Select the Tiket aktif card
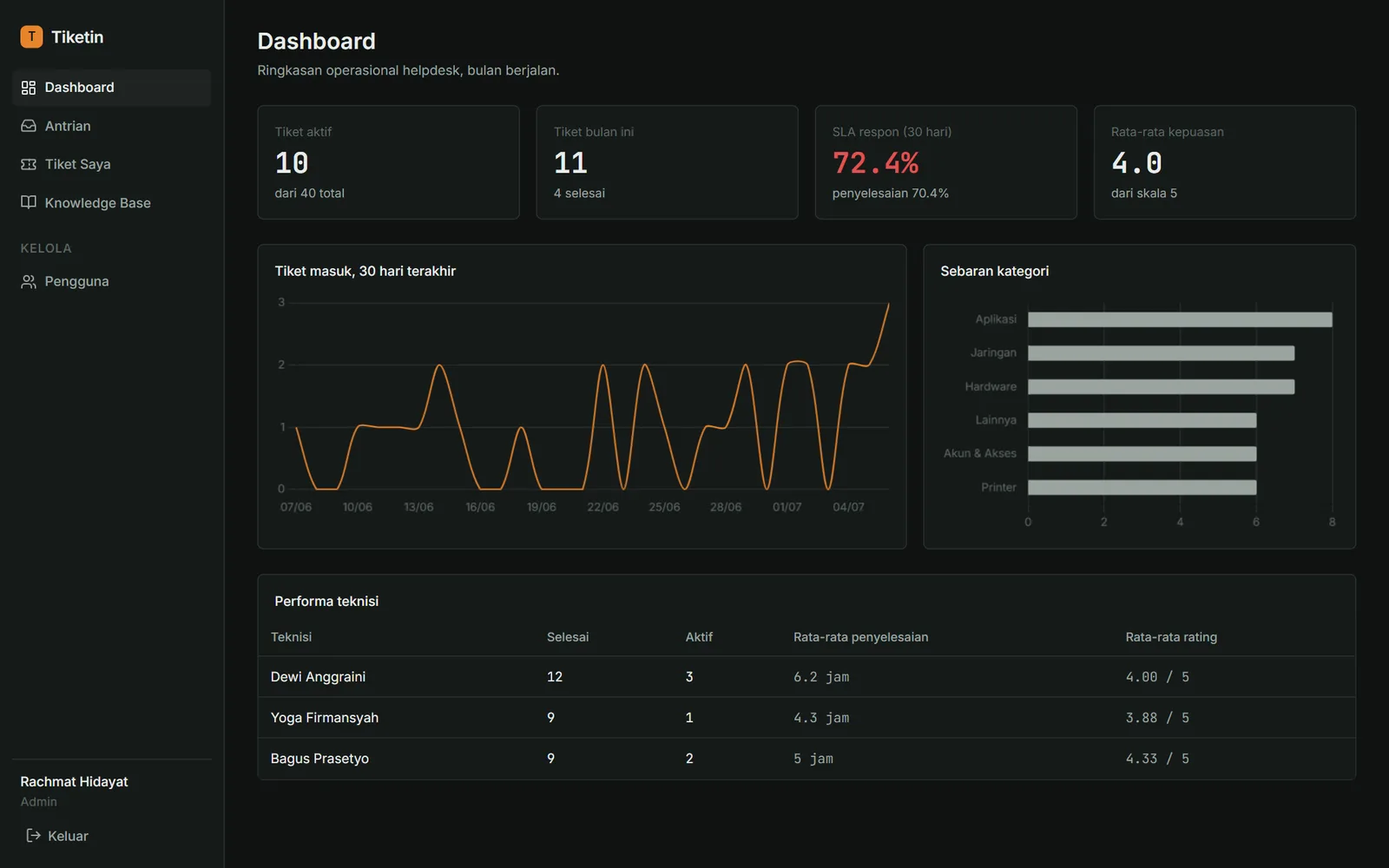 pyautogui.click(x=388, y=162)
